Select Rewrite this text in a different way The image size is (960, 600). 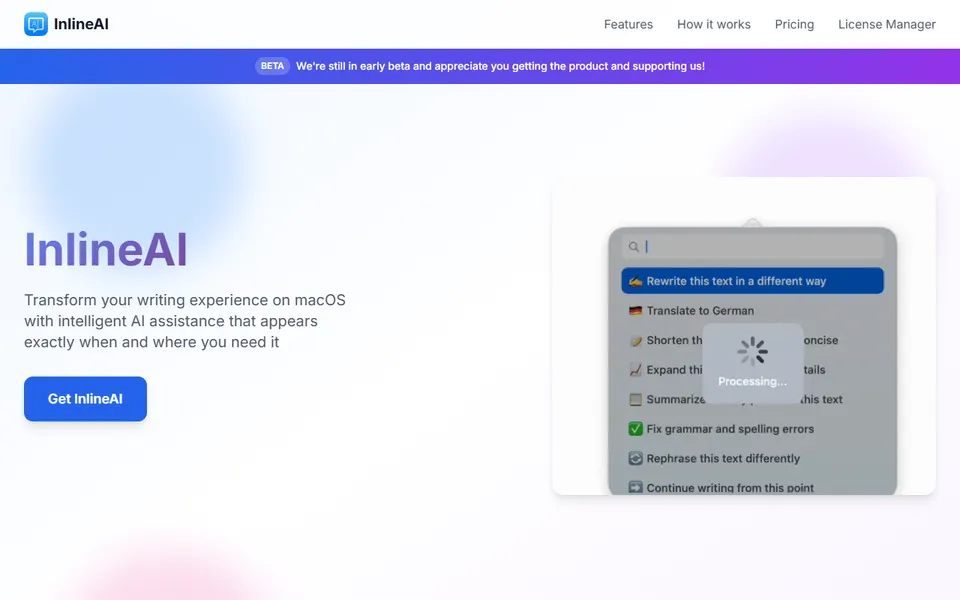tap(752, 281)
